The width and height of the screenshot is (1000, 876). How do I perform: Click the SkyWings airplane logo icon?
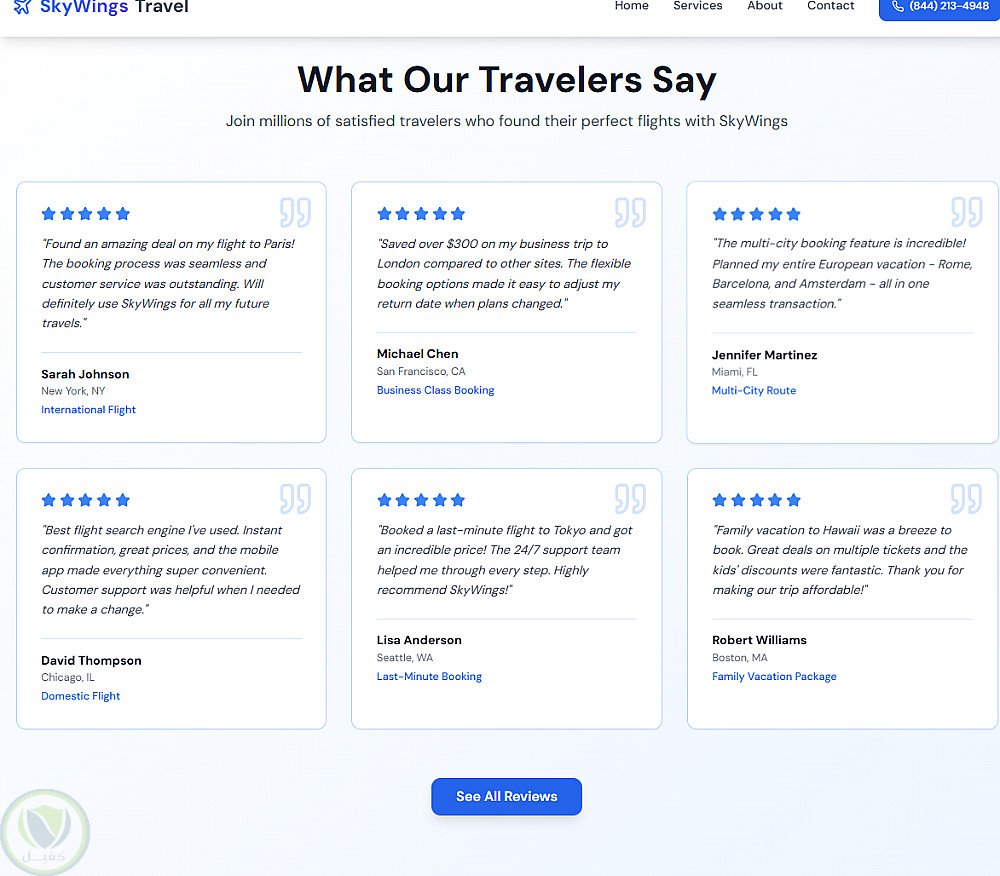23,7
